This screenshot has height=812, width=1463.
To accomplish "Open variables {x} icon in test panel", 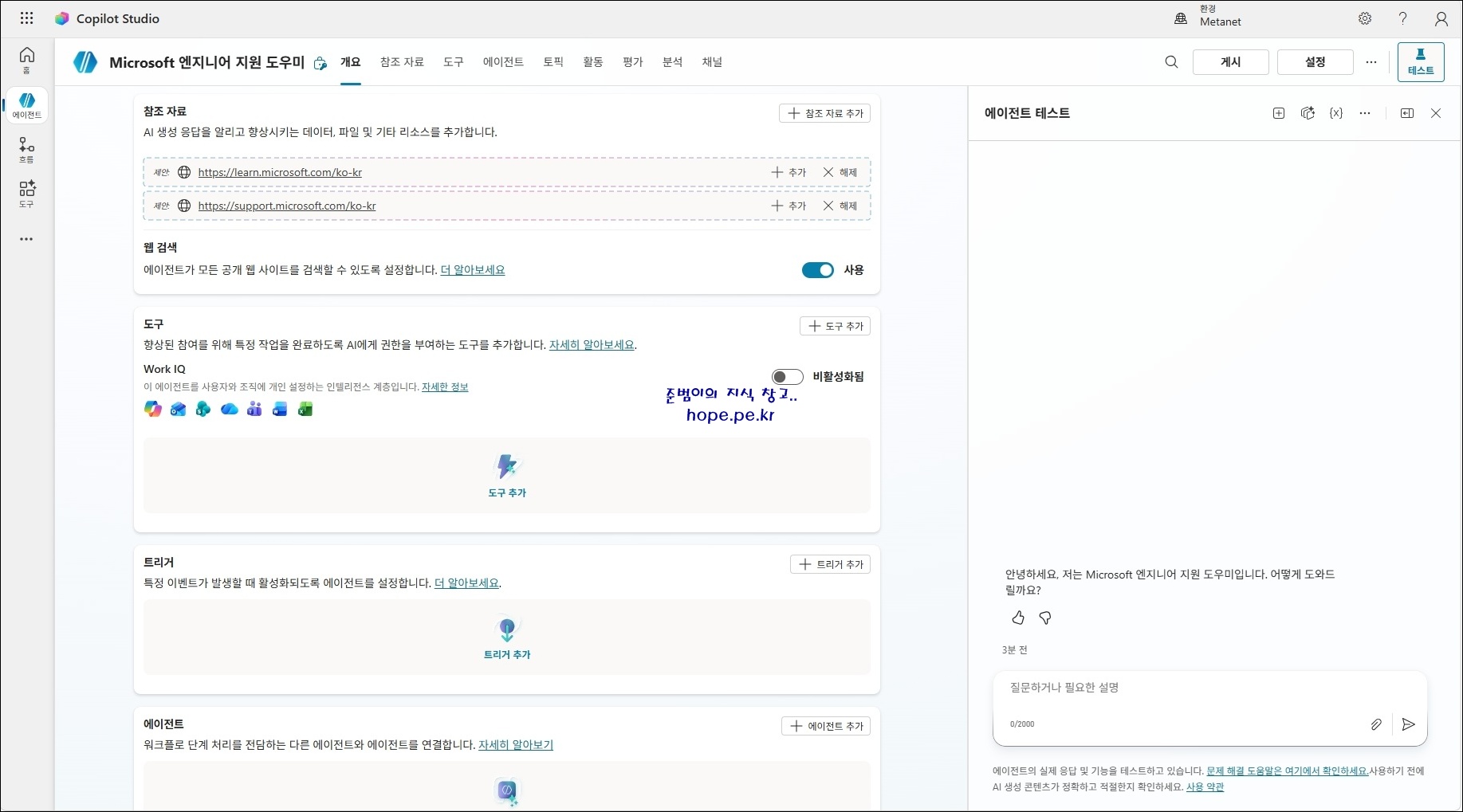I will (x=1336, y=113).
